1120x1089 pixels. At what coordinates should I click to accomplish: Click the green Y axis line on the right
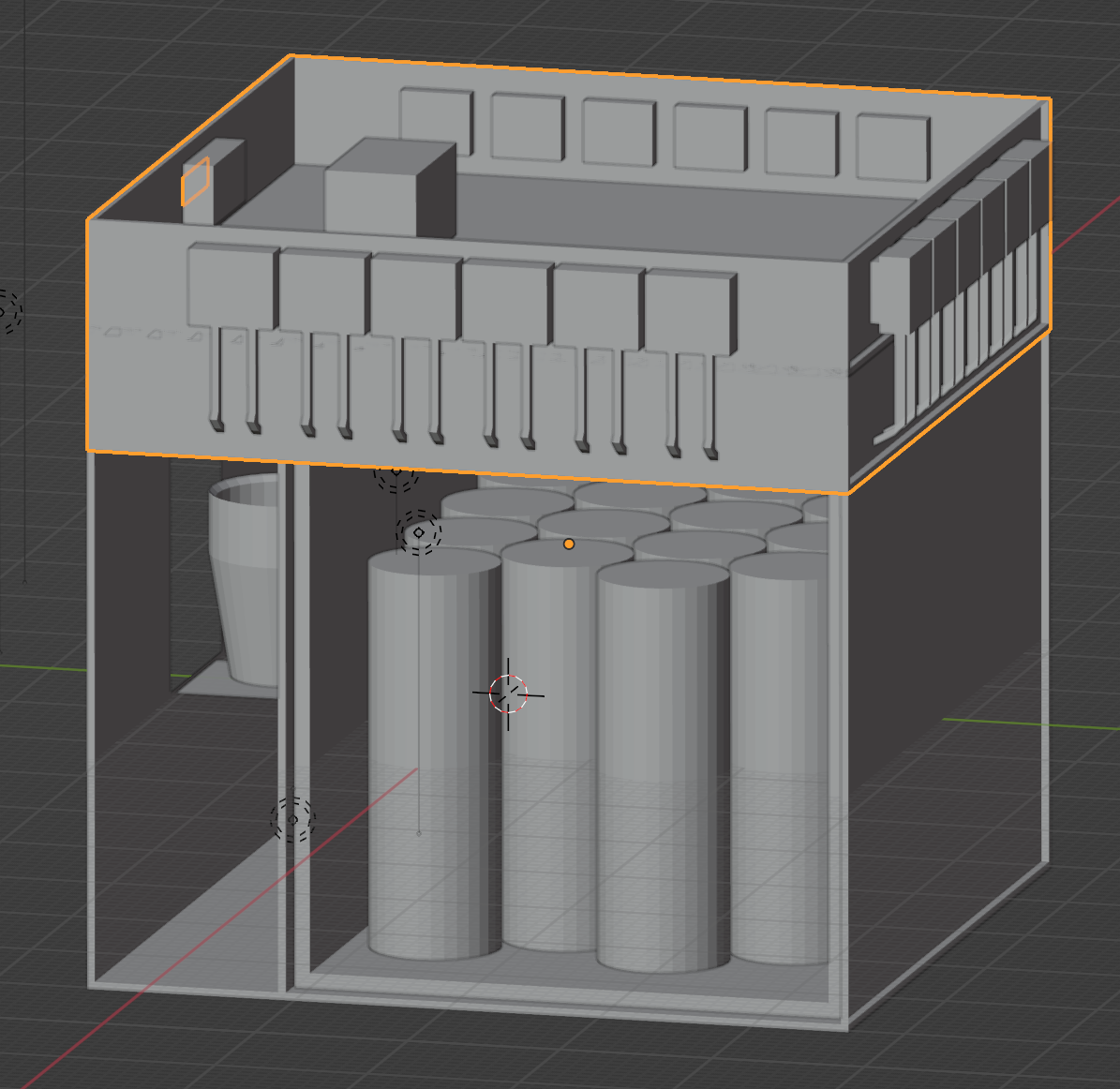[1031, 724]
